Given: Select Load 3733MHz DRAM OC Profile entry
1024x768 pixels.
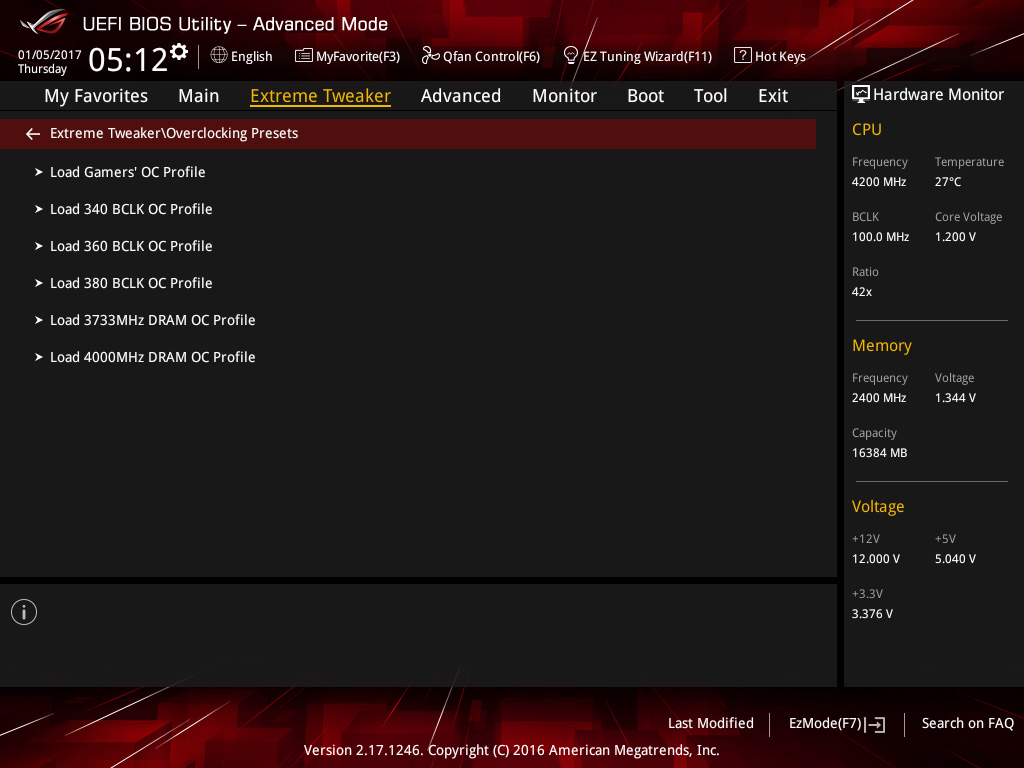Looking at the screenshot, I should tap(153, 320).
